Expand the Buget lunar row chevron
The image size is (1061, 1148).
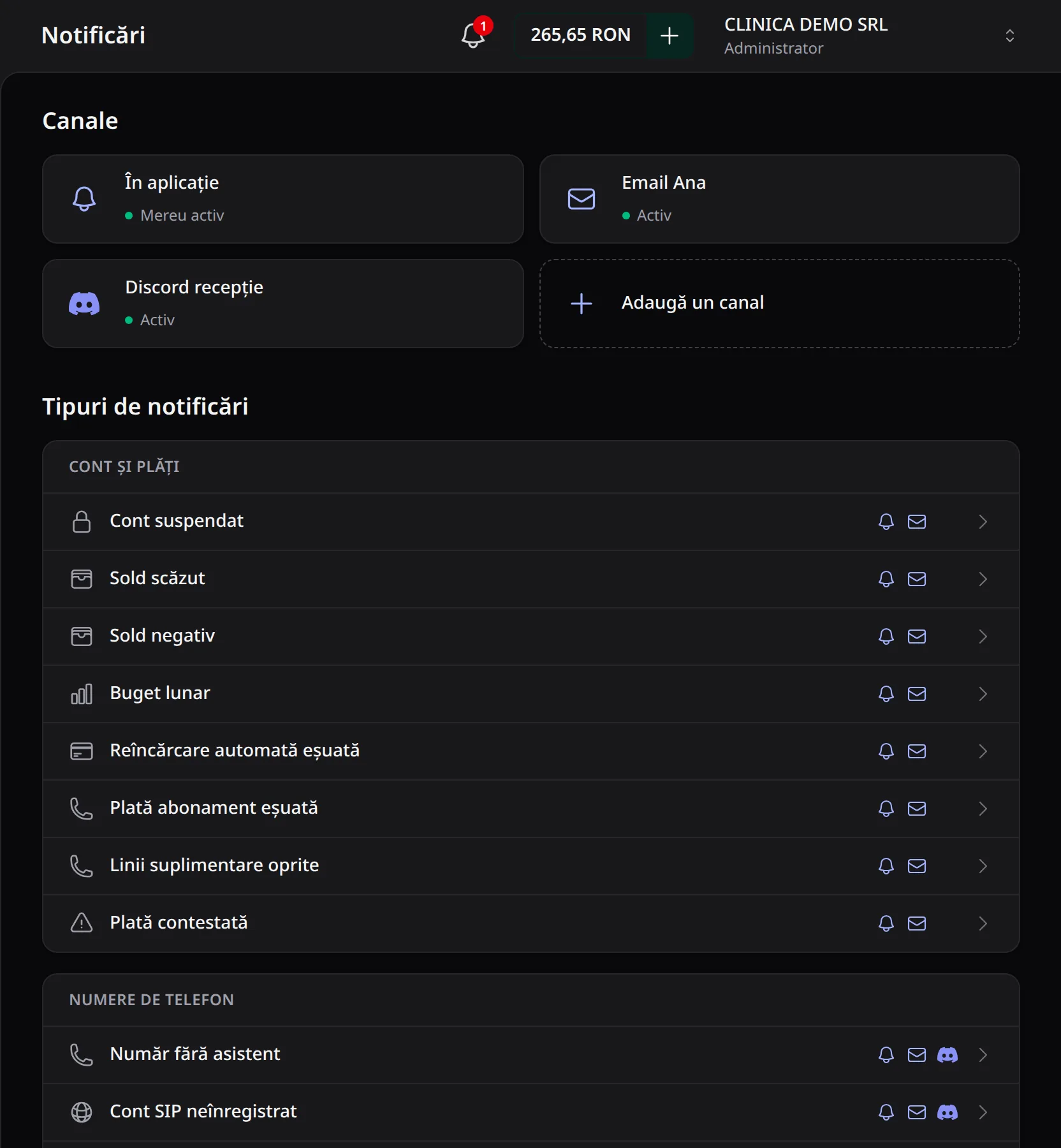click(x=983, y=694)
